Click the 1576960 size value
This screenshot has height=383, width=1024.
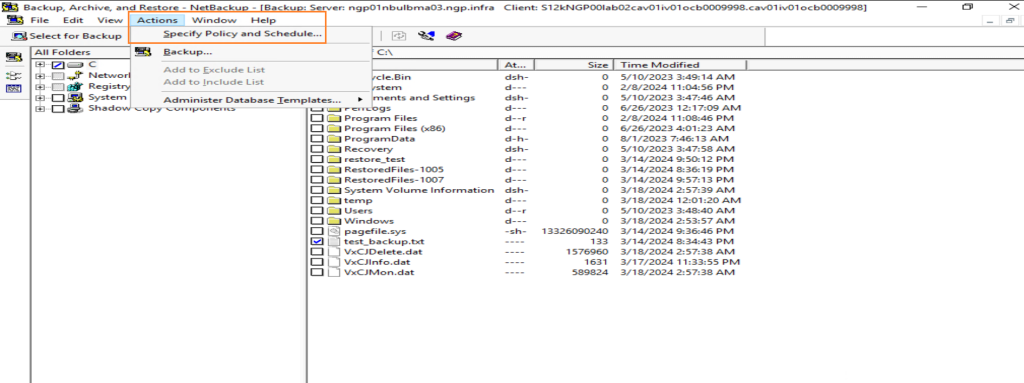pyautogui.click(x=587, y=252)
